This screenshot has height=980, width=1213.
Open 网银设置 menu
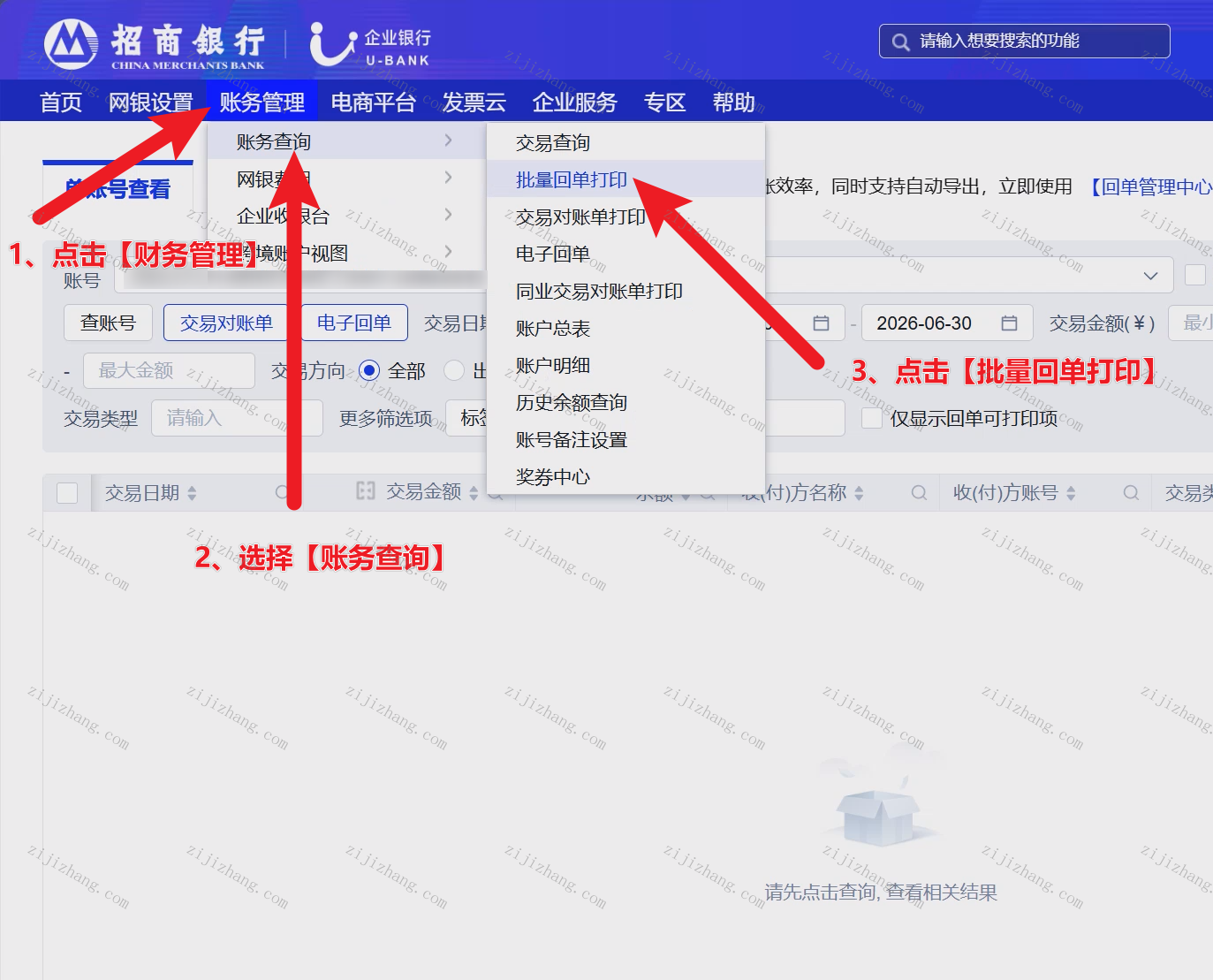[x=150, y=103]
